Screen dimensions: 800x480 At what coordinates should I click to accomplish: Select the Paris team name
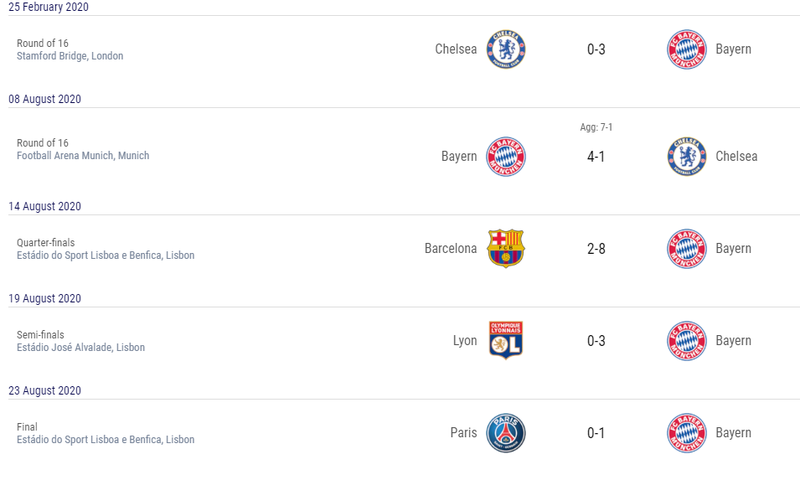pyautogui.click(x=463, y=433)
